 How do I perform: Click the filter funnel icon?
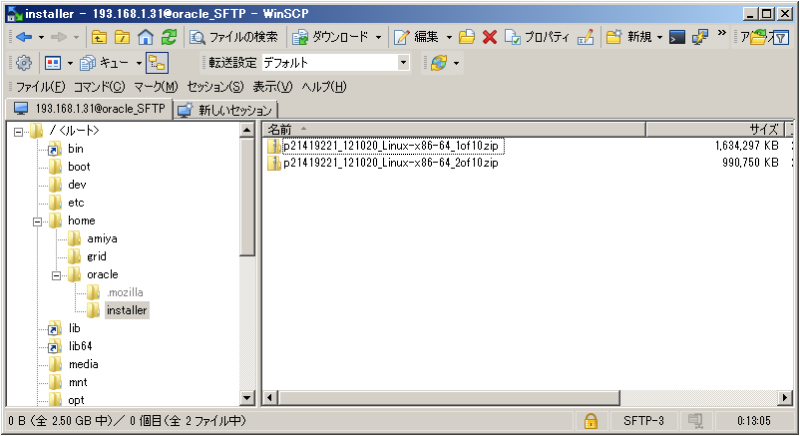point(781,37)
